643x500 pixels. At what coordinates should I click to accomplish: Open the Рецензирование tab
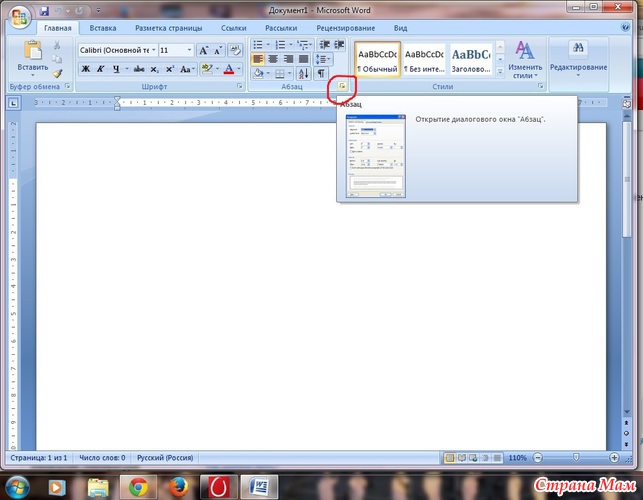click(345, 28)
